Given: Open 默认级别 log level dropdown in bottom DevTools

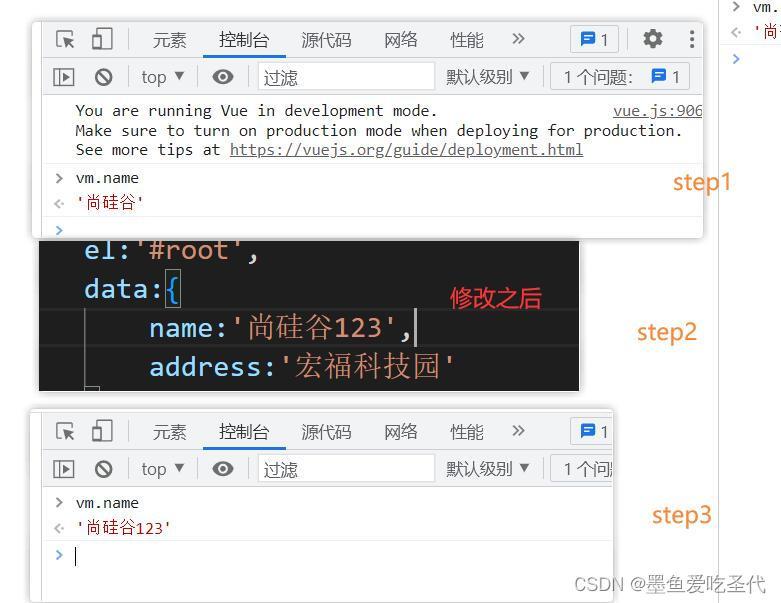Looking at the screenshot, I should 487,469.
